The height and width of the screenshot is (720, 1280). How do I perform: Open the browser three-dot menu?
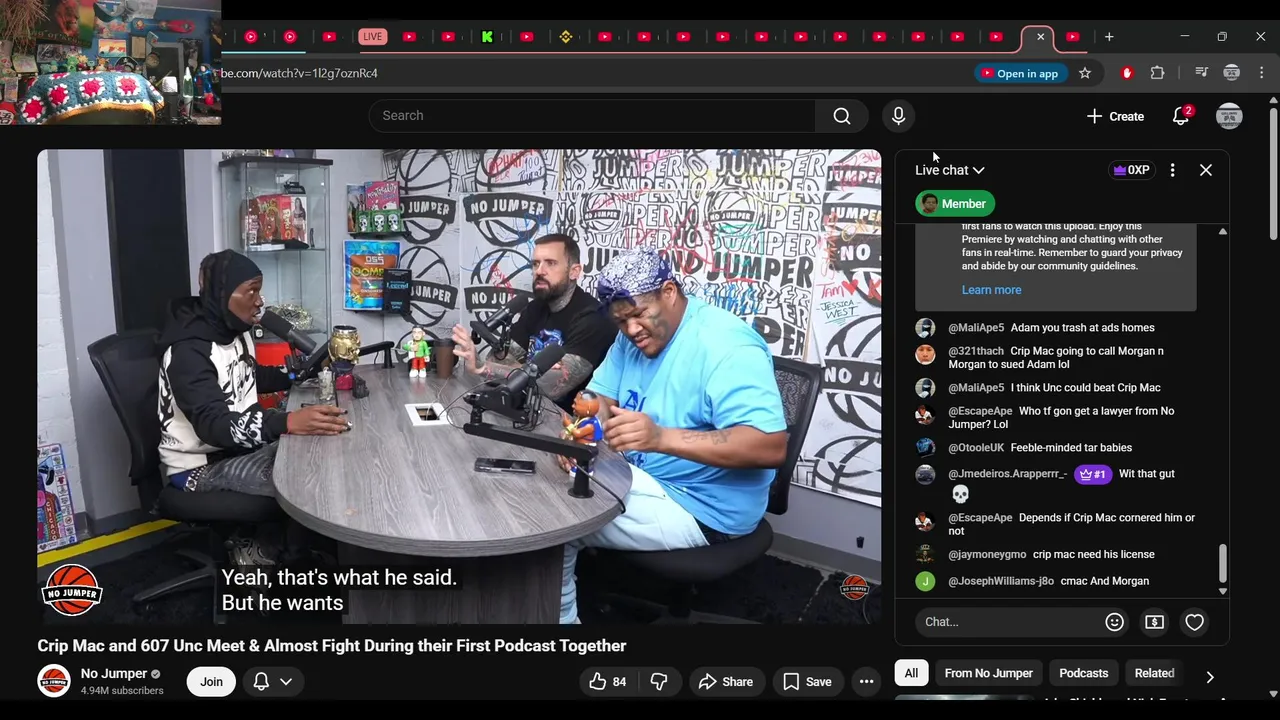coord(1261,73)
